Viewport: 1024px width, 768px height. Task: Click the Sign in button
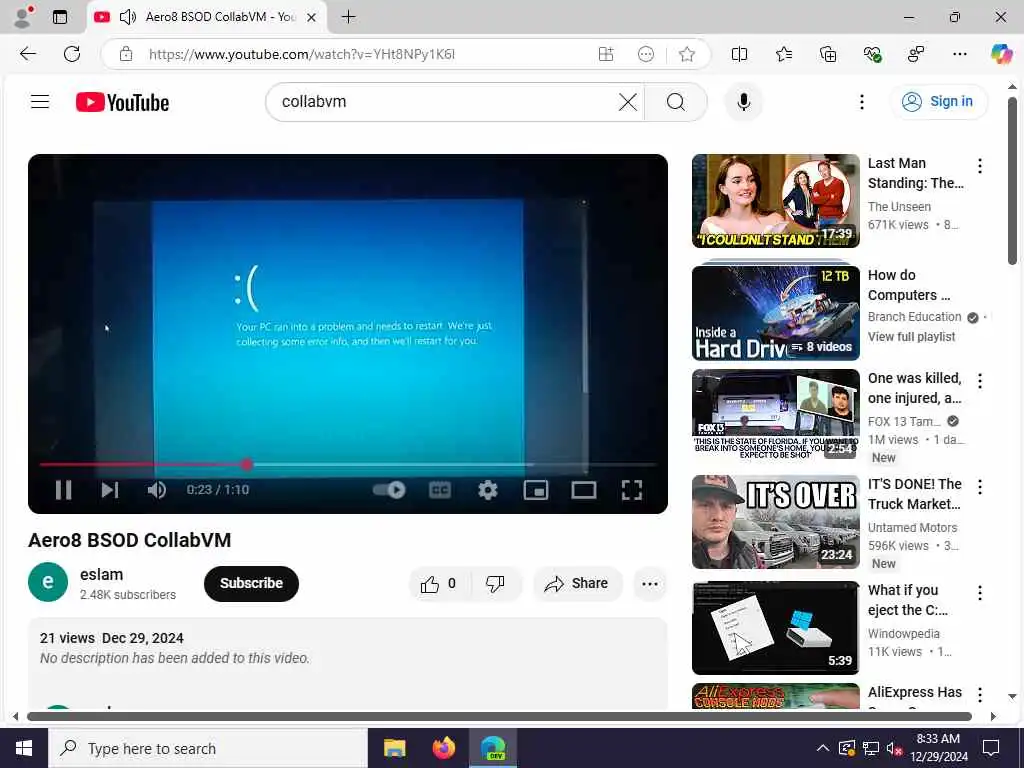(938, 102)
